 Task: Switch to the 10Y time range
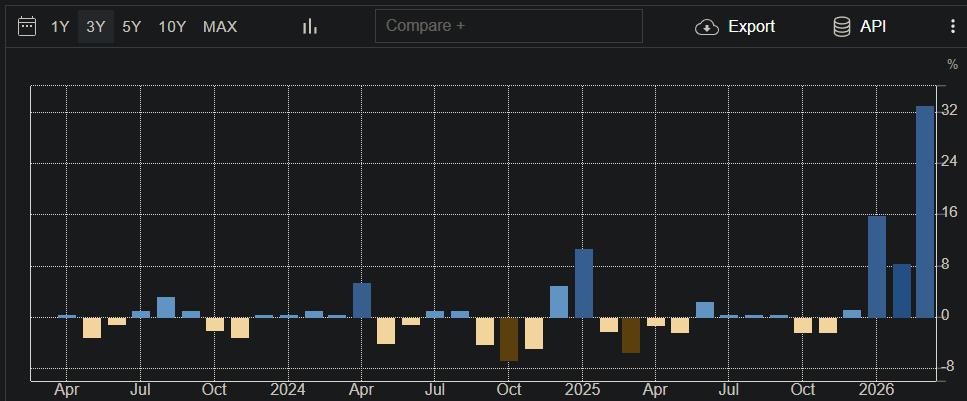[172, 27]
